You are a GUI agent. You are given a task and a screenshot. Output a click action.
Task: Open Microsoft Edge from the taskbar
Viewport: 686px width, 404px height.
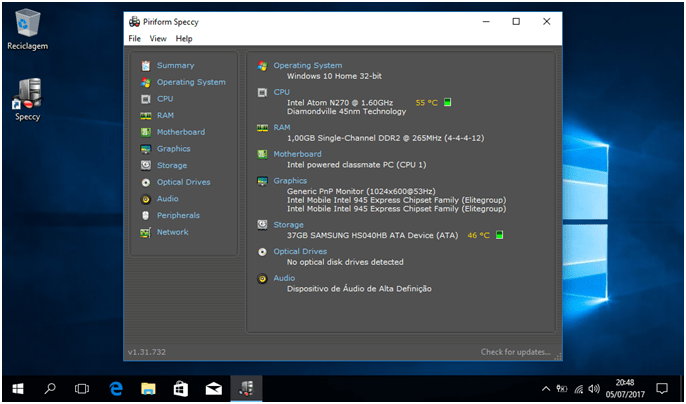[115, 388]
